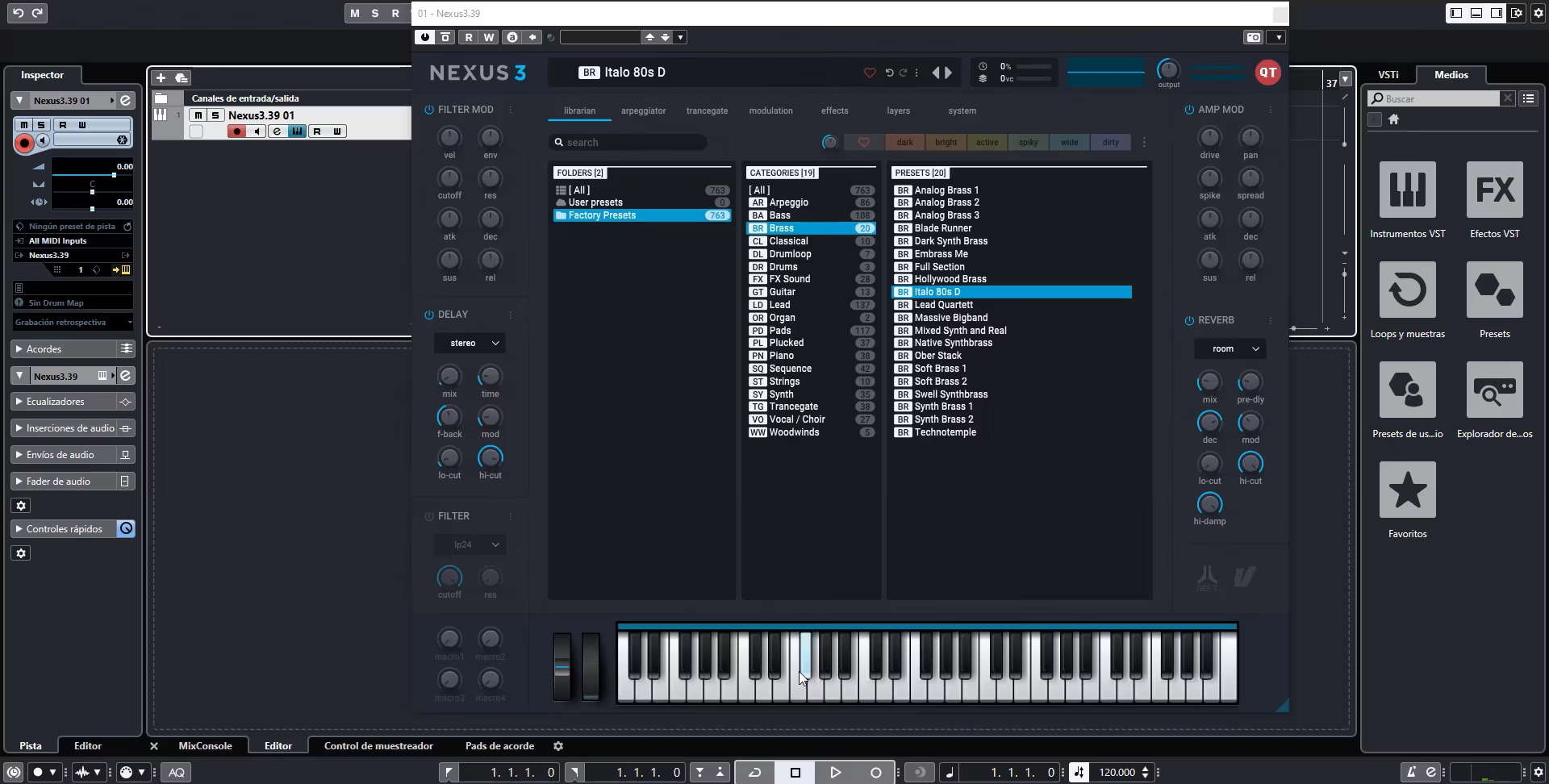Toggle FILTER section power button
The height and width of the screenshot is (784, 1549).
point(429,516)
